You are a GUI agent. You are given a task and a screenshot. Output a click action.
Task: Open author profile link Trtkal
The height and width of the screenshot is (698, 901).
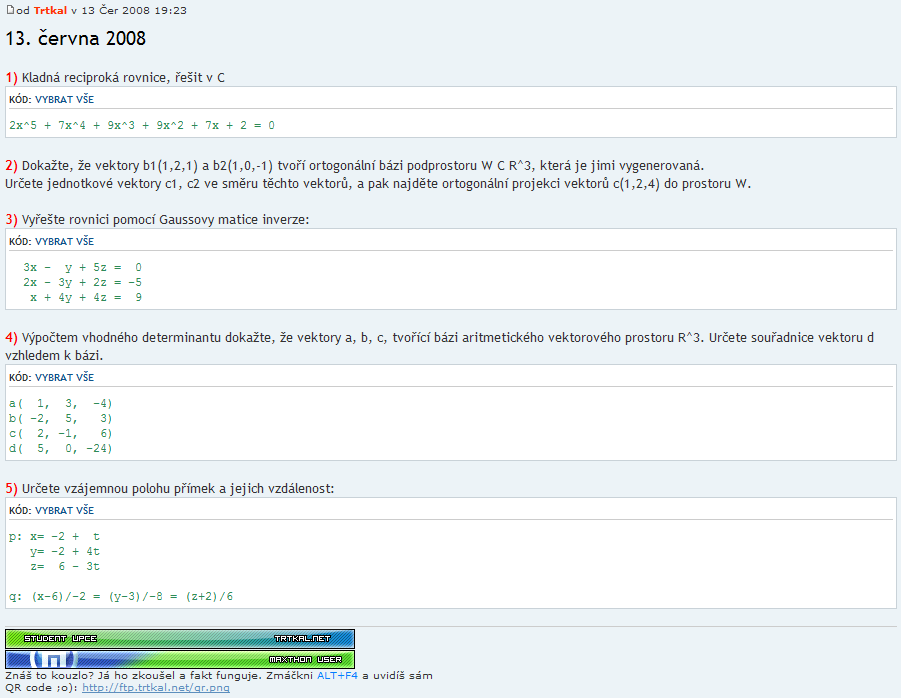(x=50, y=10)
